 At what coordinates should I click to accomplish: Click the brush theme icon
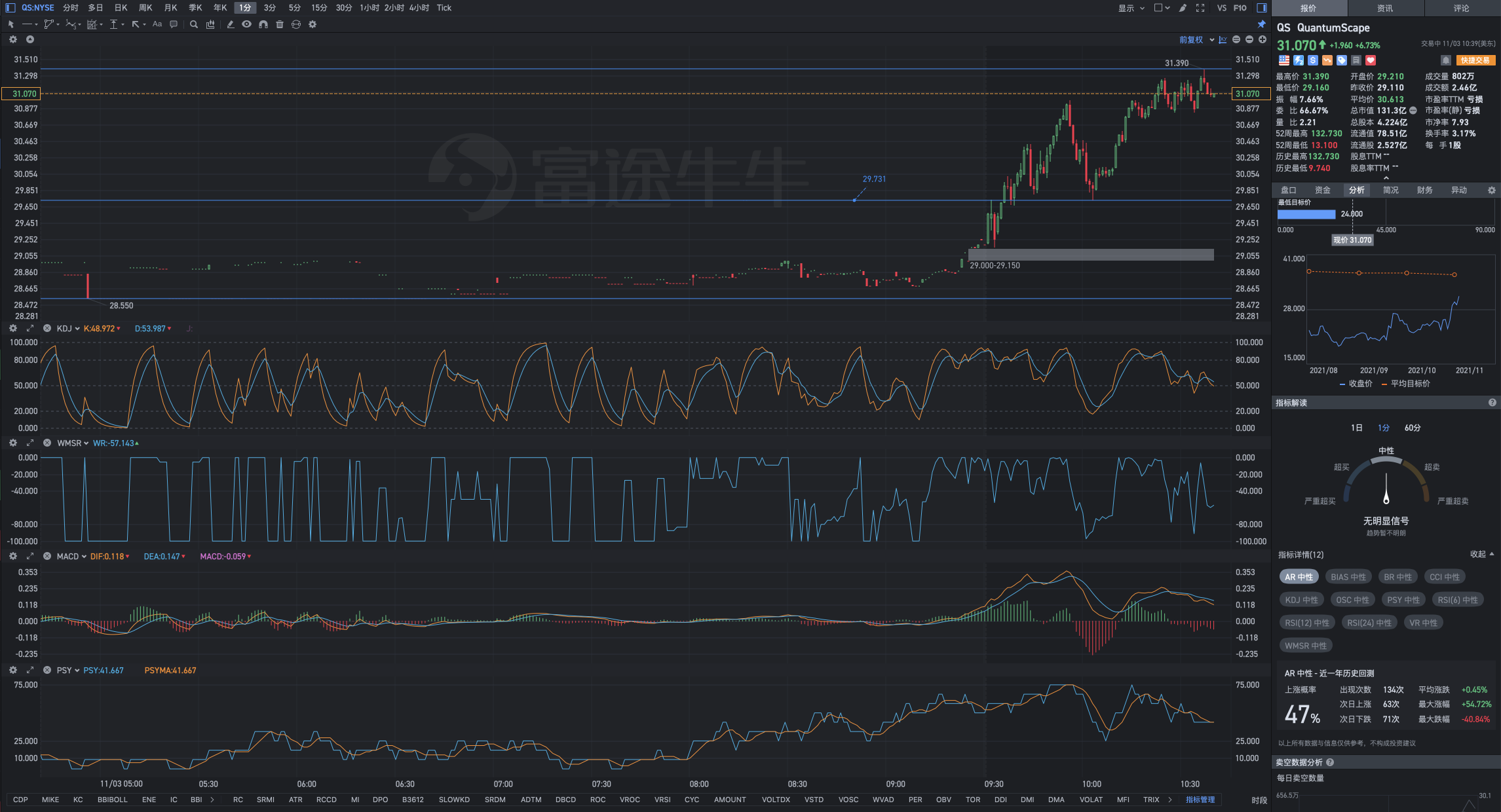[1183, 8]
